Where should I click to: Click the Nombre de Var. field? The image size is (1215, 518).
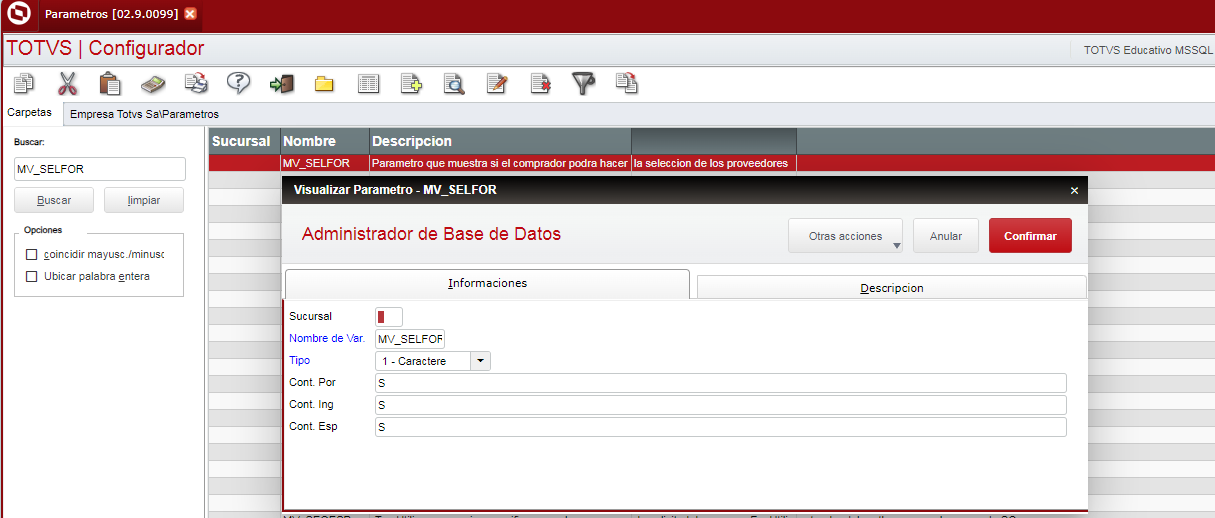pos(410,339)
